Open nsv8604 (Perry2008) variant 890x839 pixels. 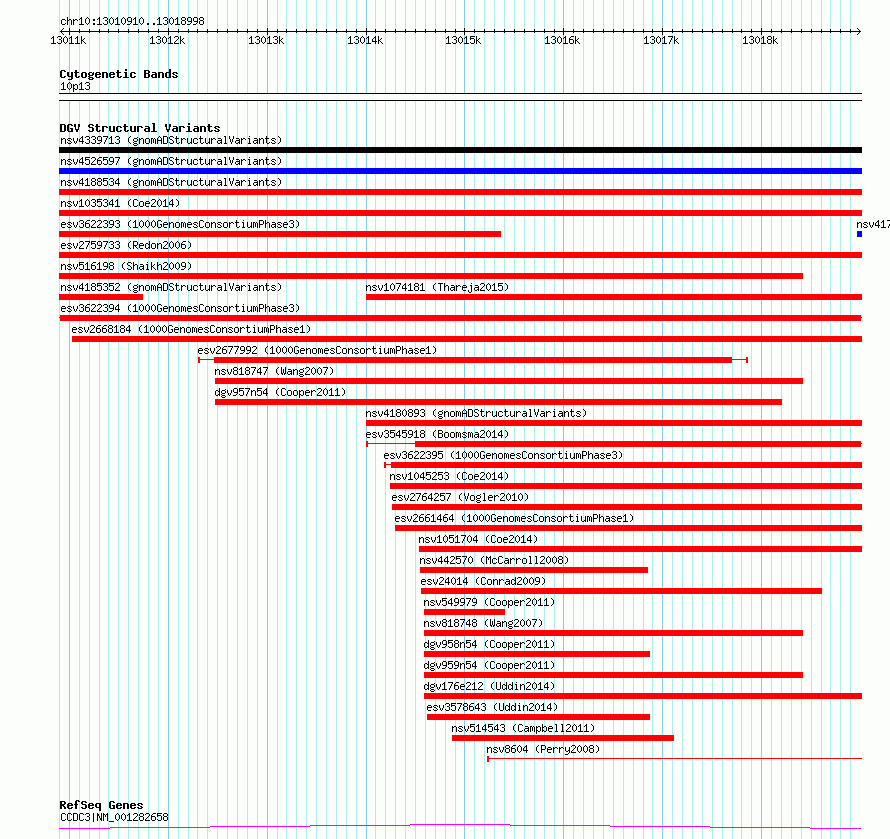click(543, 749)
